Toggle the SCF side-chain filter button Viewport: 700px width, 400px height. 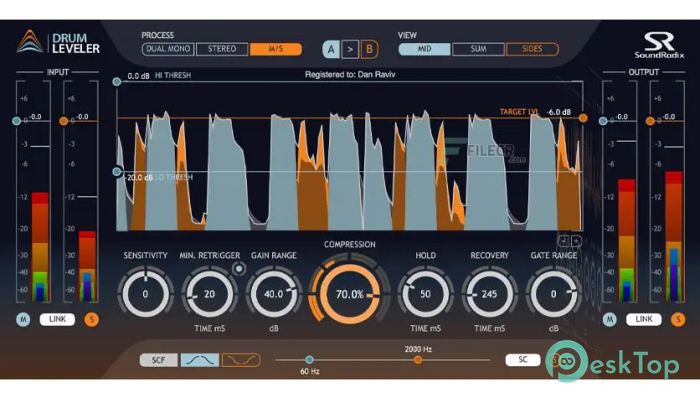coord(158,360)
